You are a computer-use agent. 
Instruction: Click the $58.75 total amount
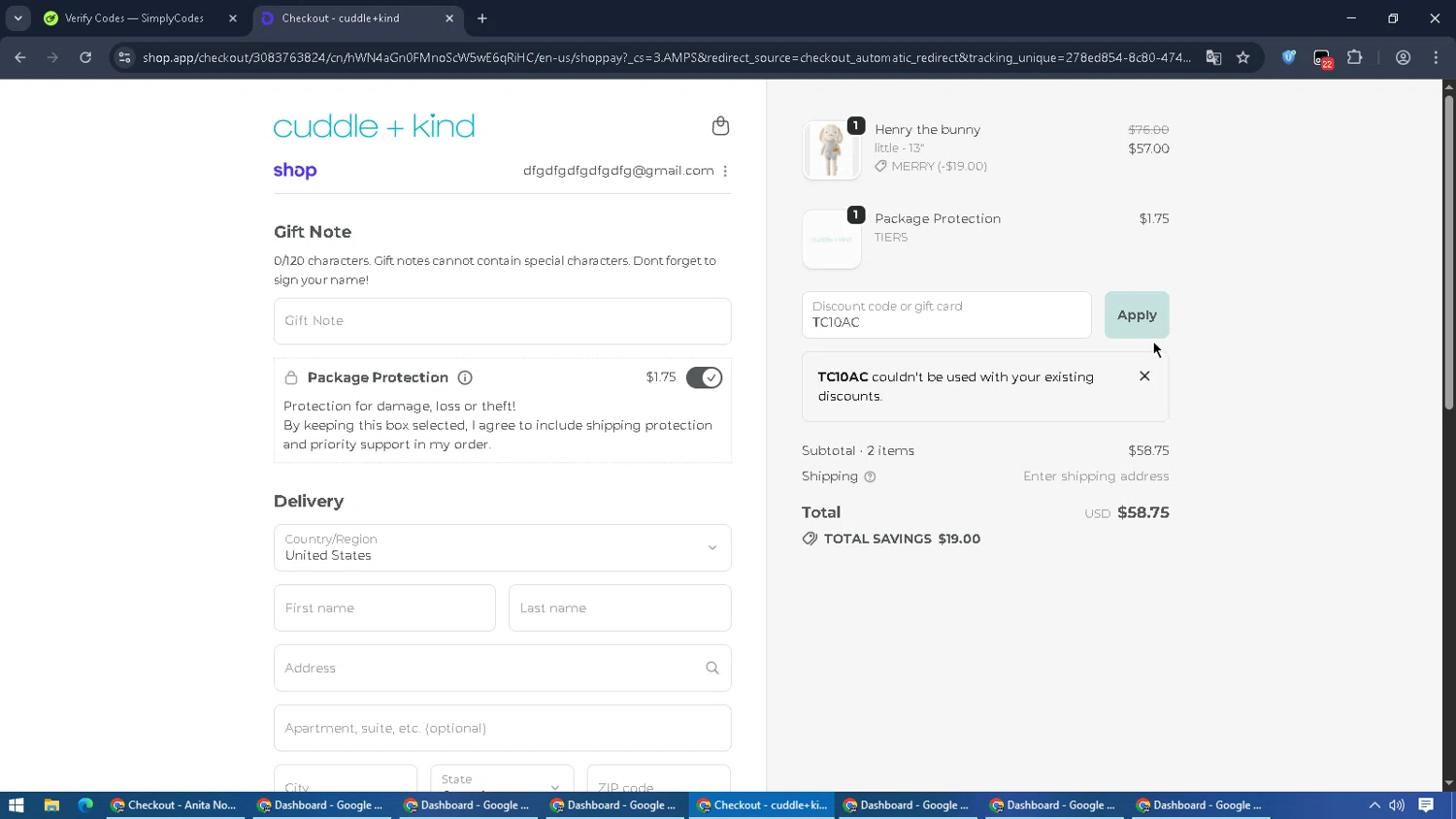pos(1143,512)
